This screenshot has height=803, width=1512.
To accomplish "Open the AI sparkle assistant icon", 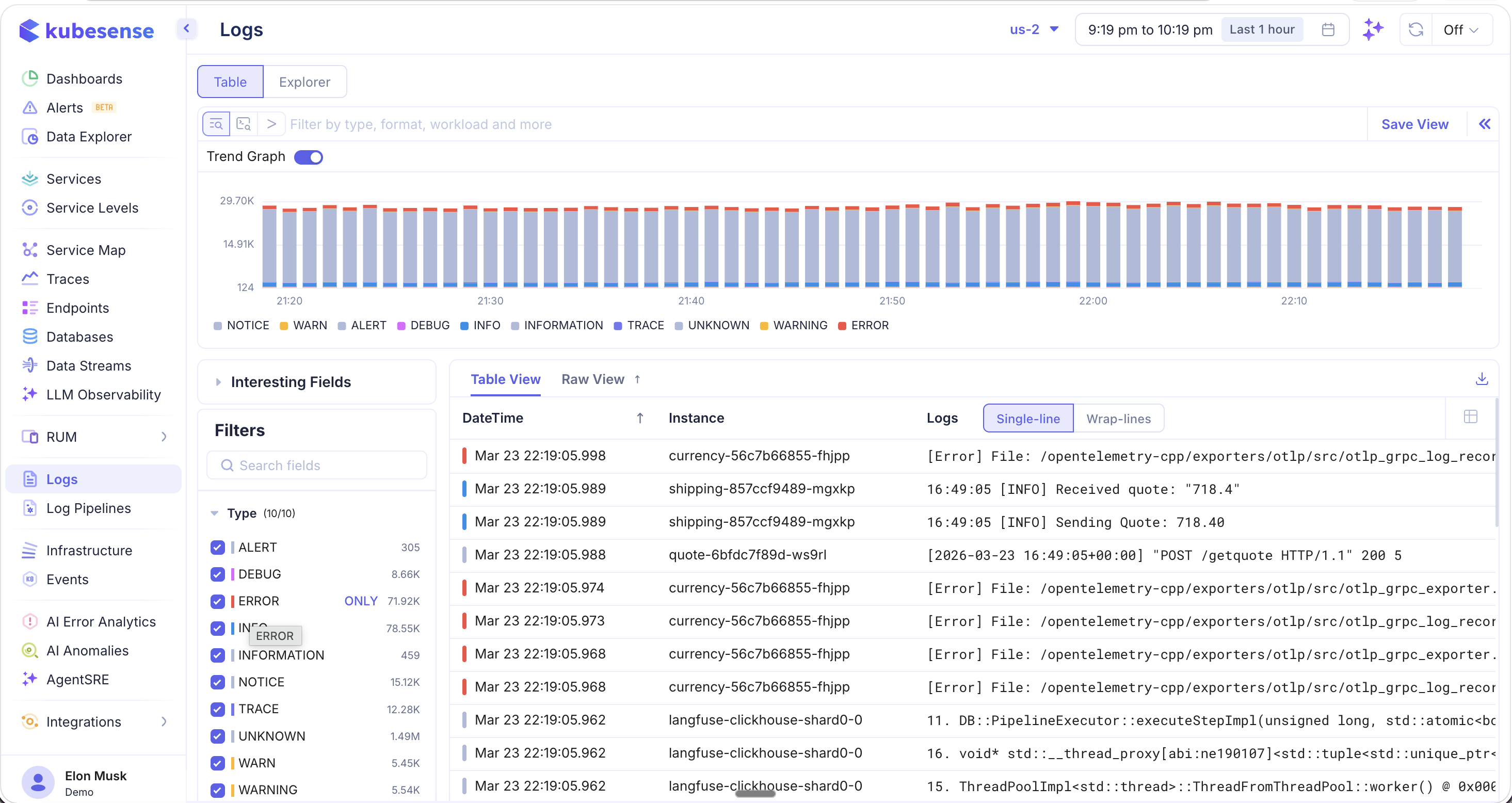I will pos(1373,29).
